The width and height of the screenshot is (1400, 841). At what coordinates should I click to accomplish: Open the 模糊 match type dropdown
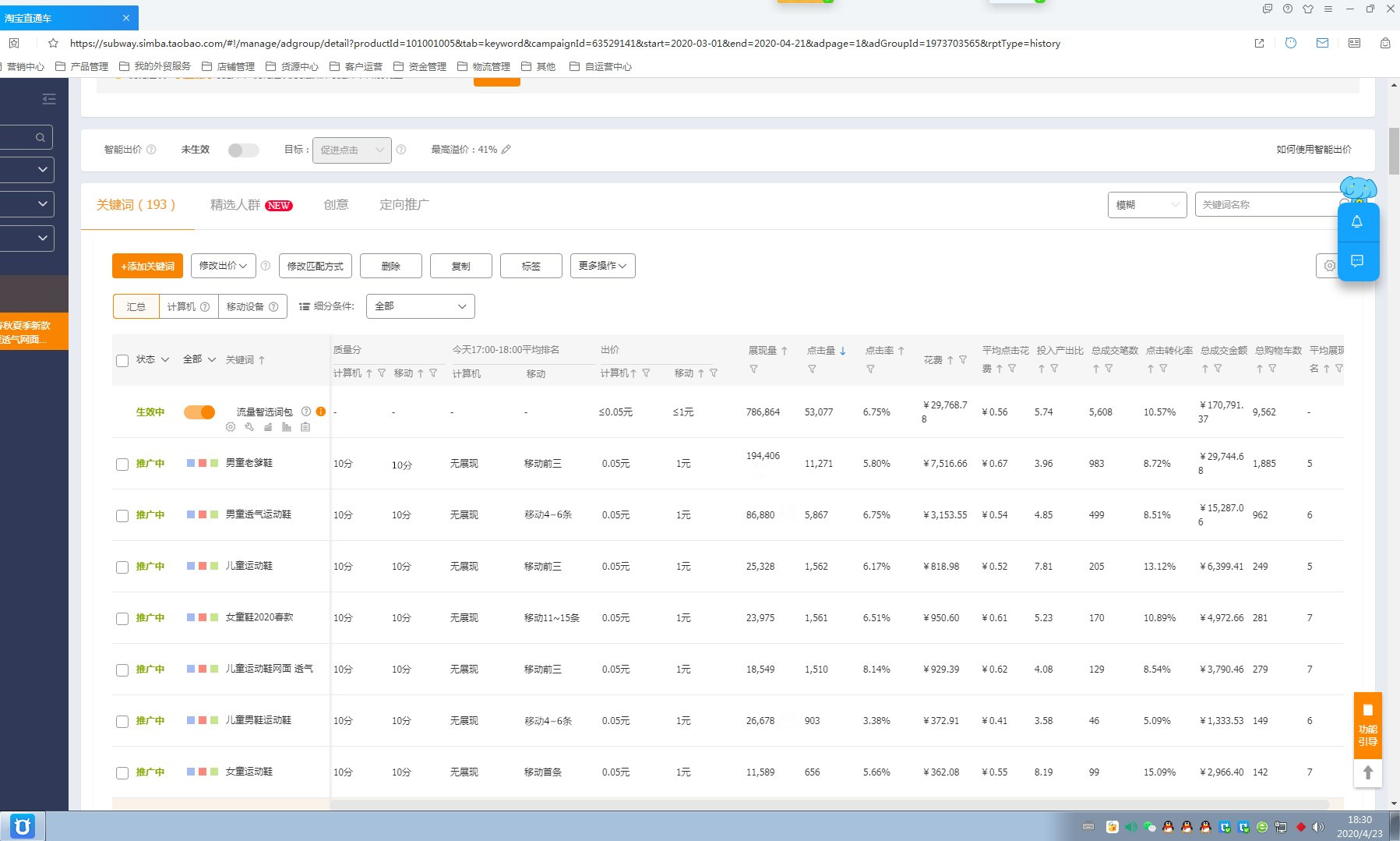point(1147,205)
